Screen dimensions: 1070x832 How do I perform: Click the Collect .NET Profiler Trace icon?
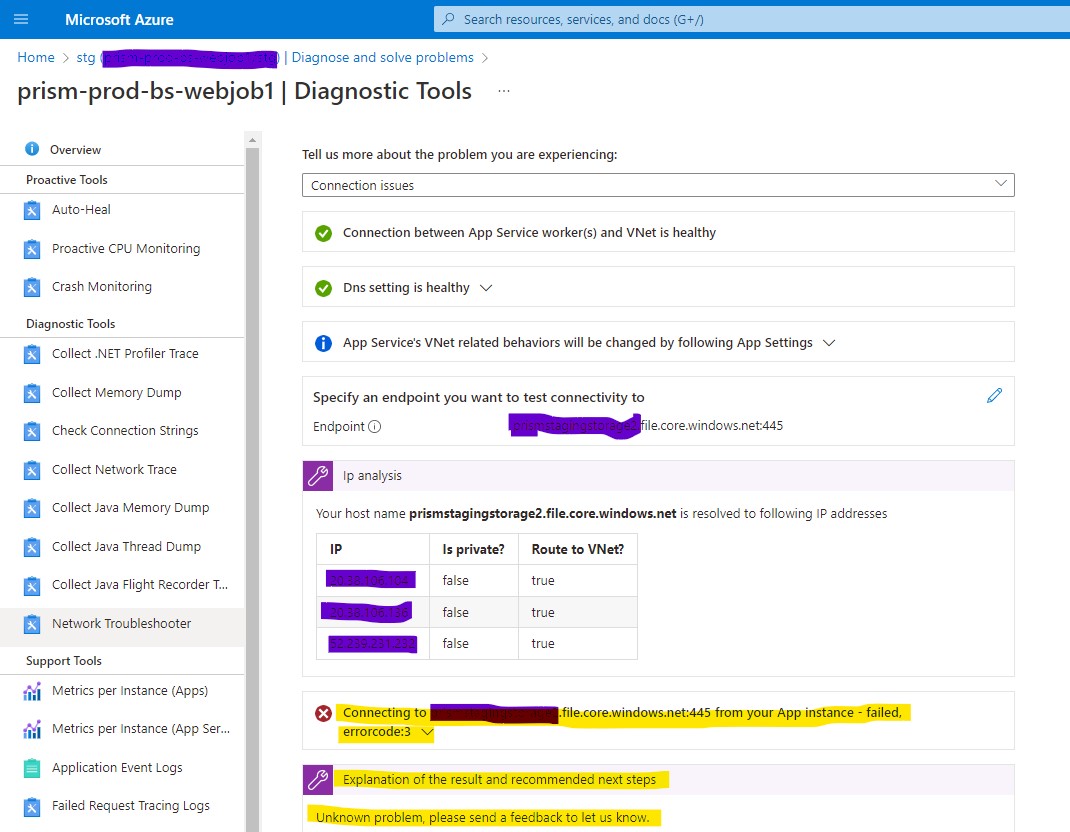tap(31, 354)
